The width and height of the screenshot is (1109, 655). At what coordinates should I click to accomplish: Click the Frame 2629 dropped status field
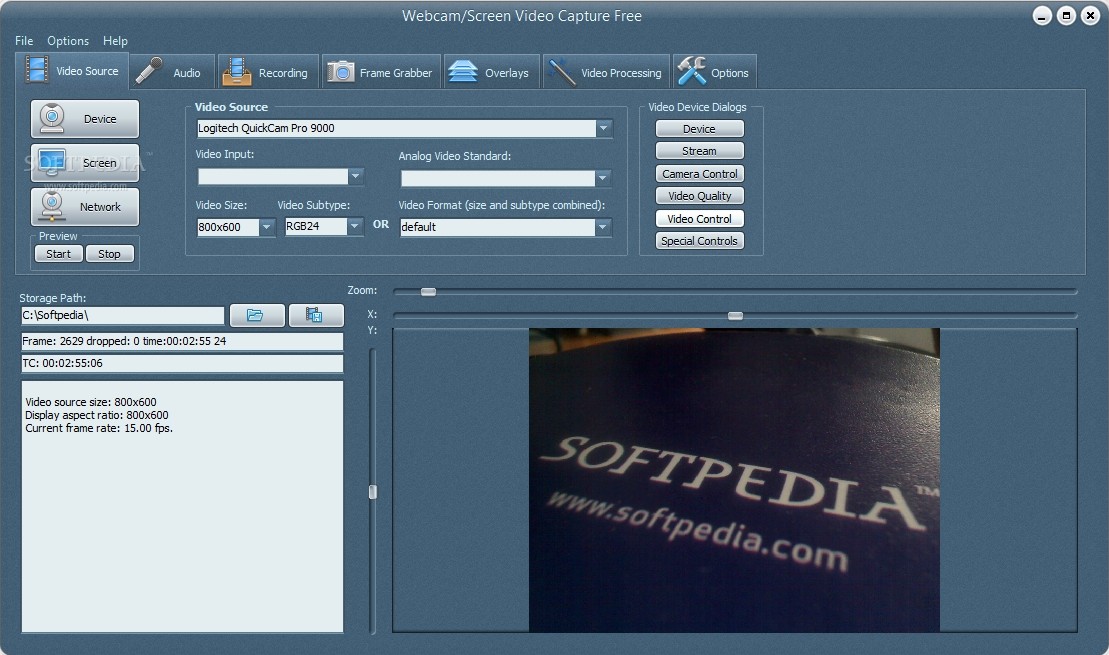point(182,342)
